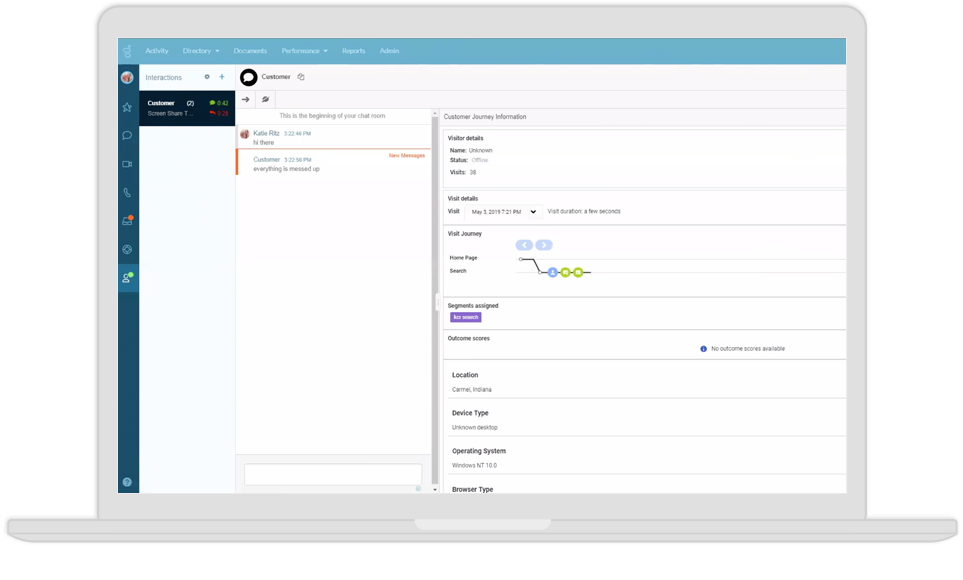Image resolution: width=963 pixels, height=580 pixels.
Task: Click the info icon beside No outcome scores
Action: (703, 349)
